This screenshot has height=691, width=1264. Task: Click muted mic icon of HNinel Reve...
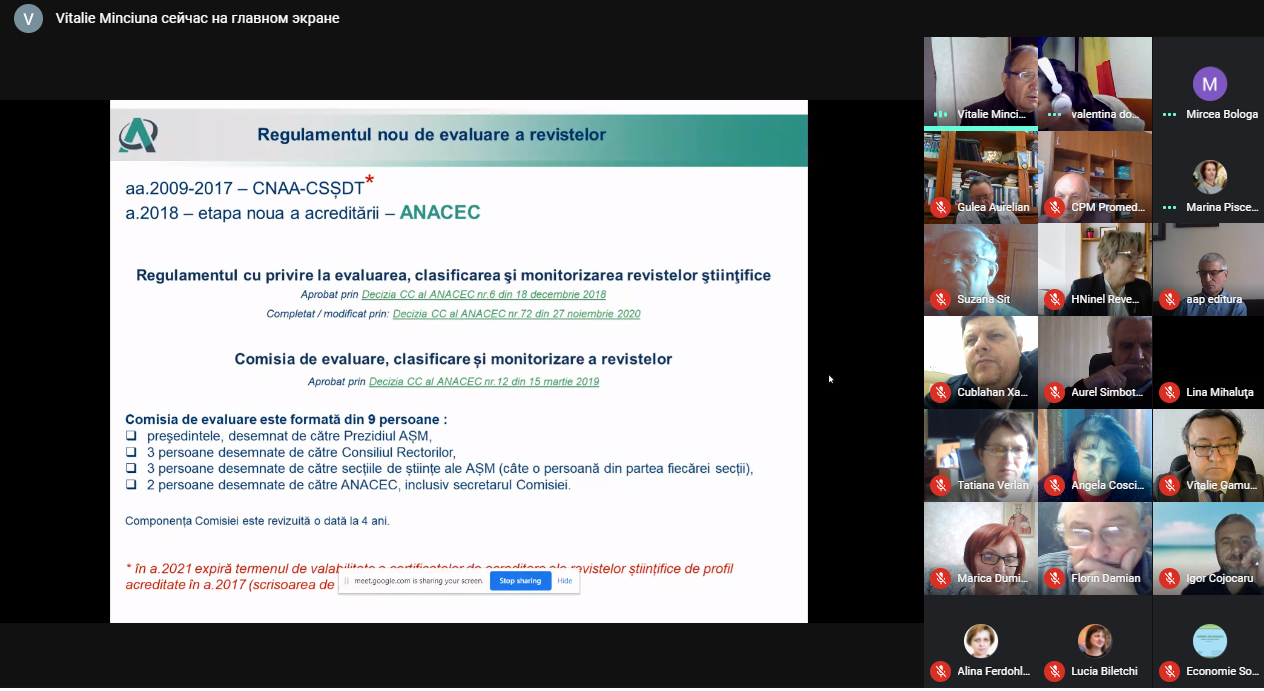(x=1054, y=299)
